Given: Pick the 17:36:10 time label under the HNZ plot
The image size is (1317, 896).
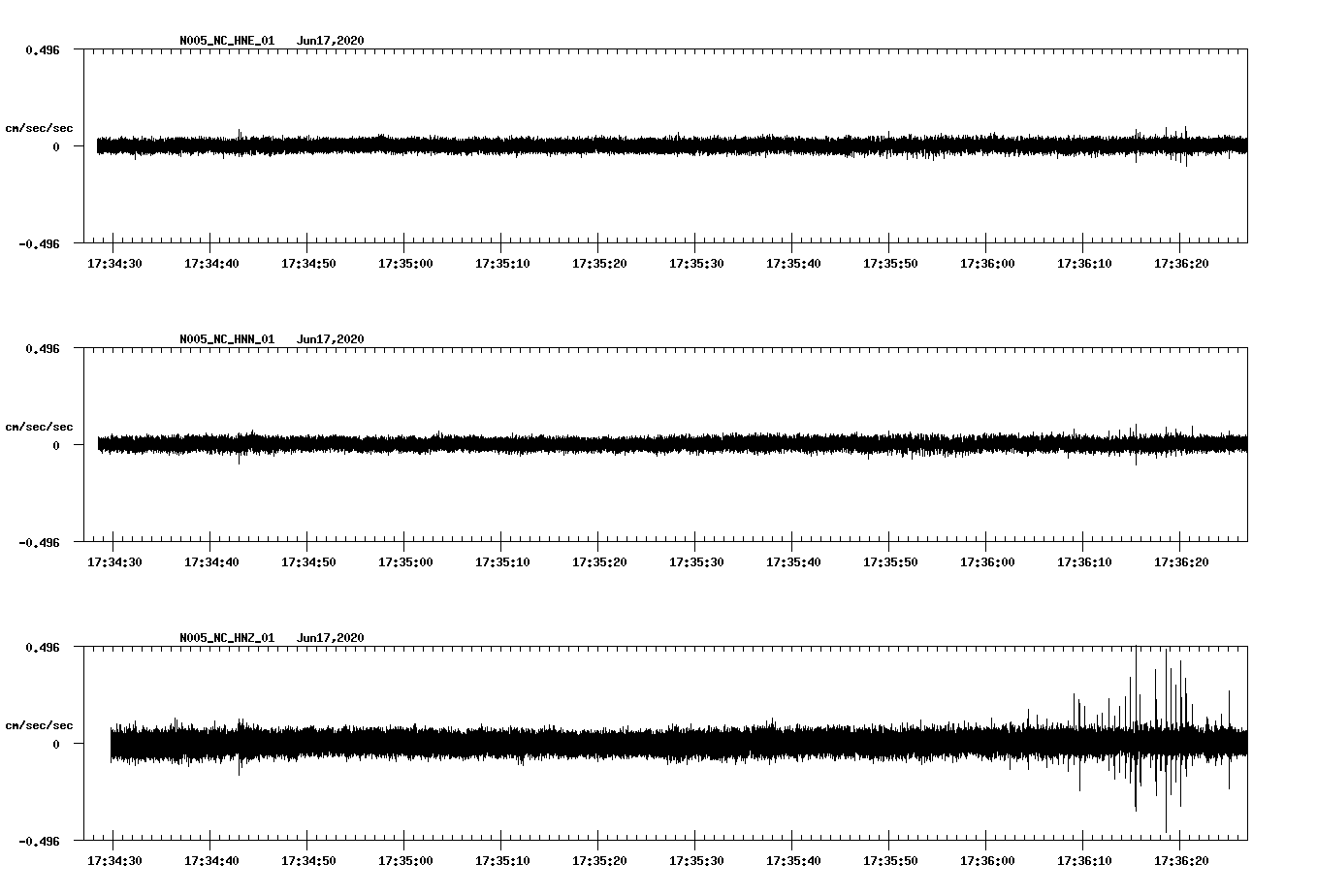Looking at the screenshot, I should coord(1084,860).
